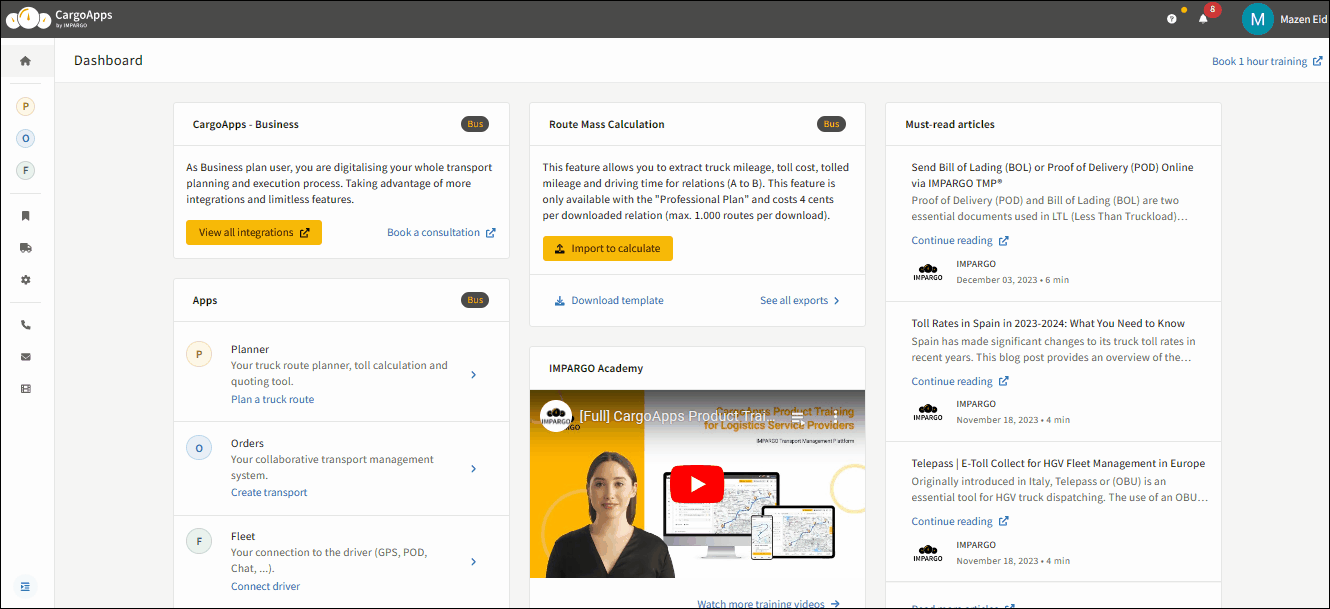This screenshot has width=1330, height=609.
Task: Open Fleet from the sidebar F icon
Action: coord(26,171)
